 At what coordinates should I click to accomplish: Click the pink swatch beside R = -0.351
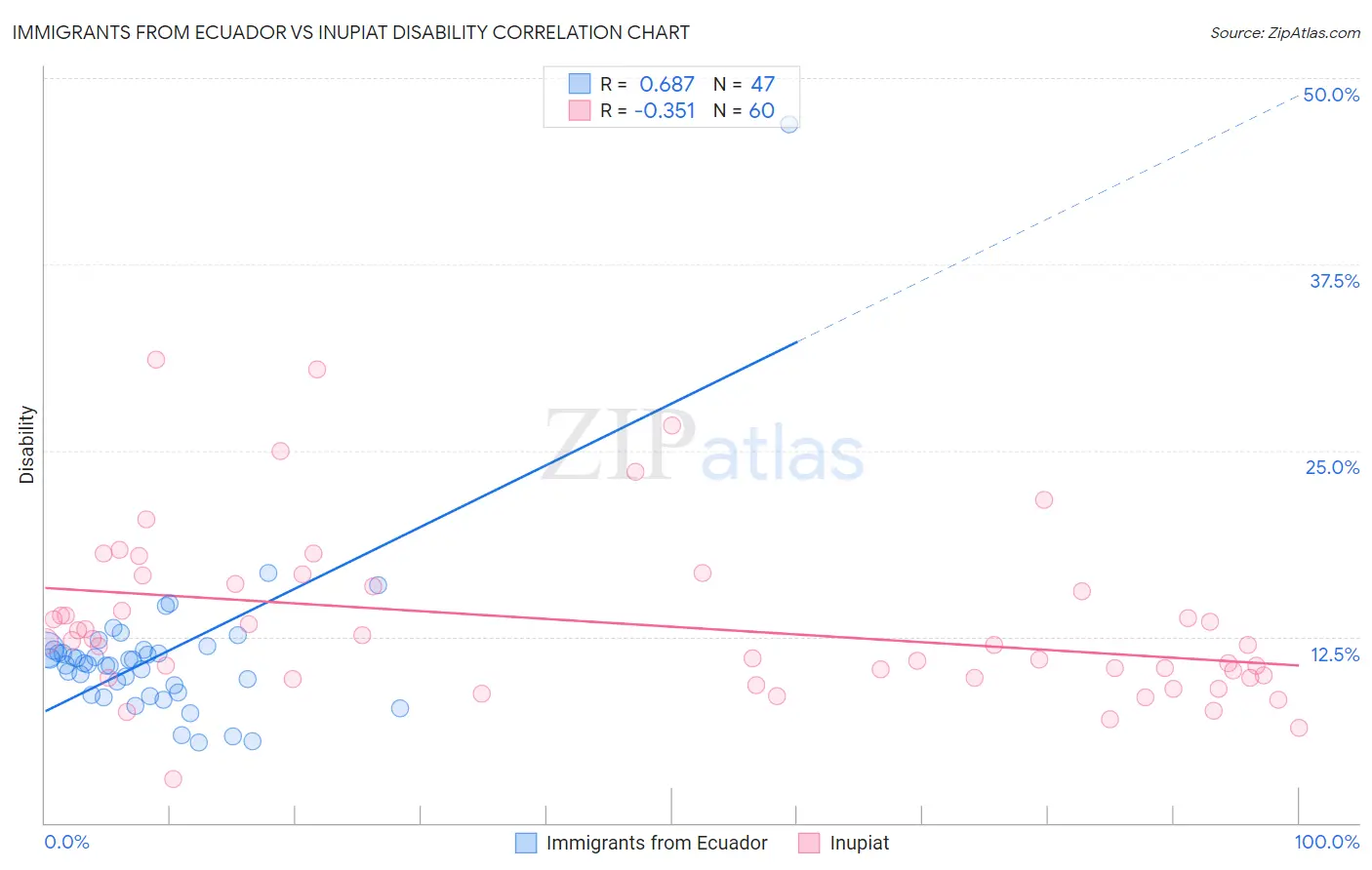tap(580, 110)
